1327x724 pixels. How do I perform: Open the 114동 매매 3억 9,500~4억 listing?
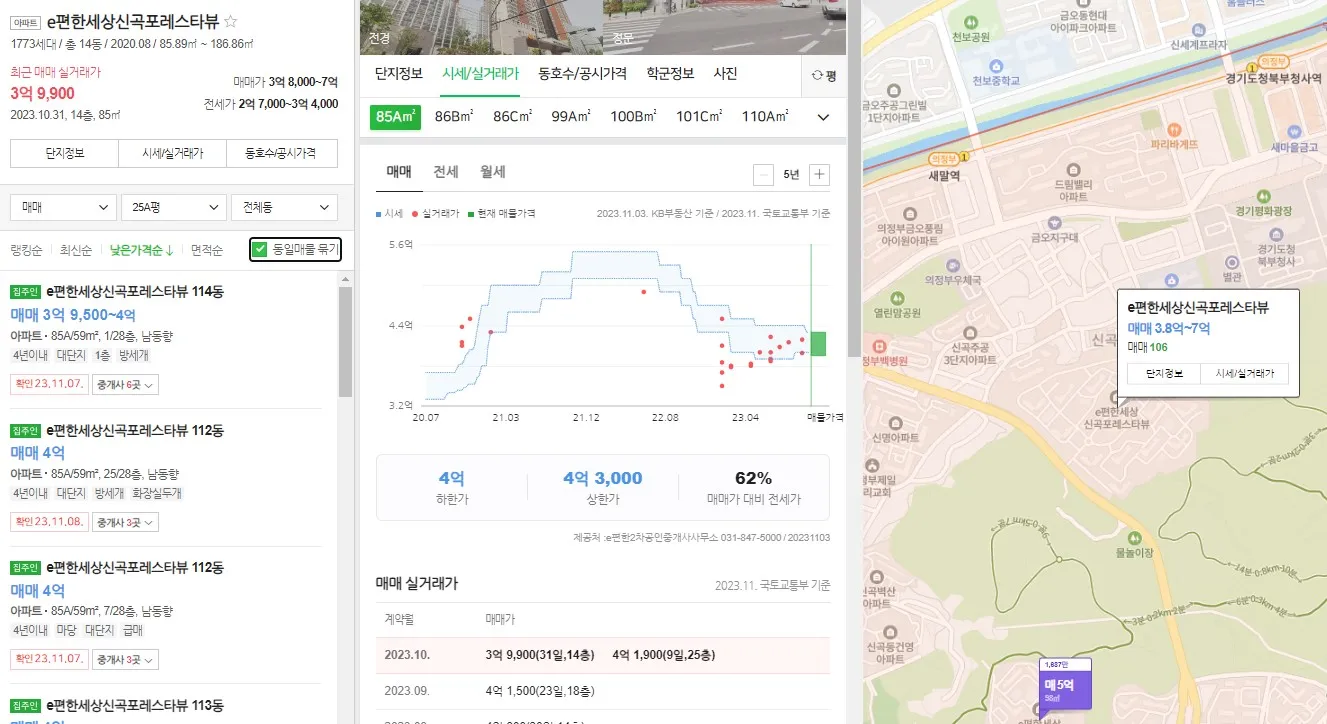click(166, 339)
